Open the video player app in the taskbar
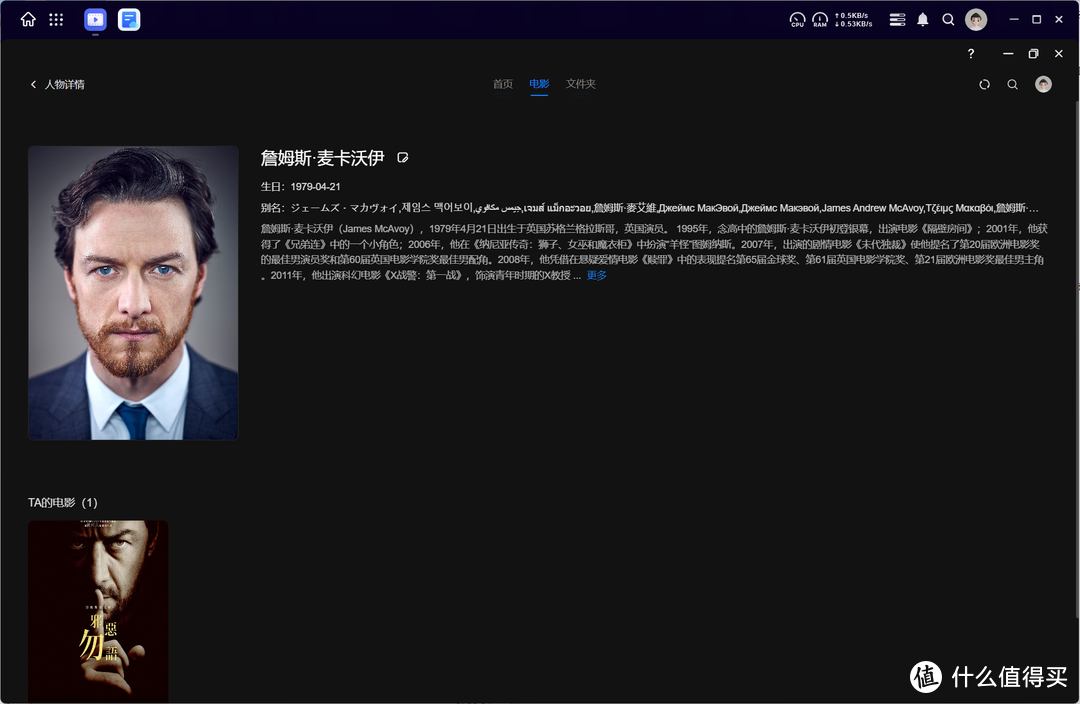1080x704 pixels. click(94, 19)
